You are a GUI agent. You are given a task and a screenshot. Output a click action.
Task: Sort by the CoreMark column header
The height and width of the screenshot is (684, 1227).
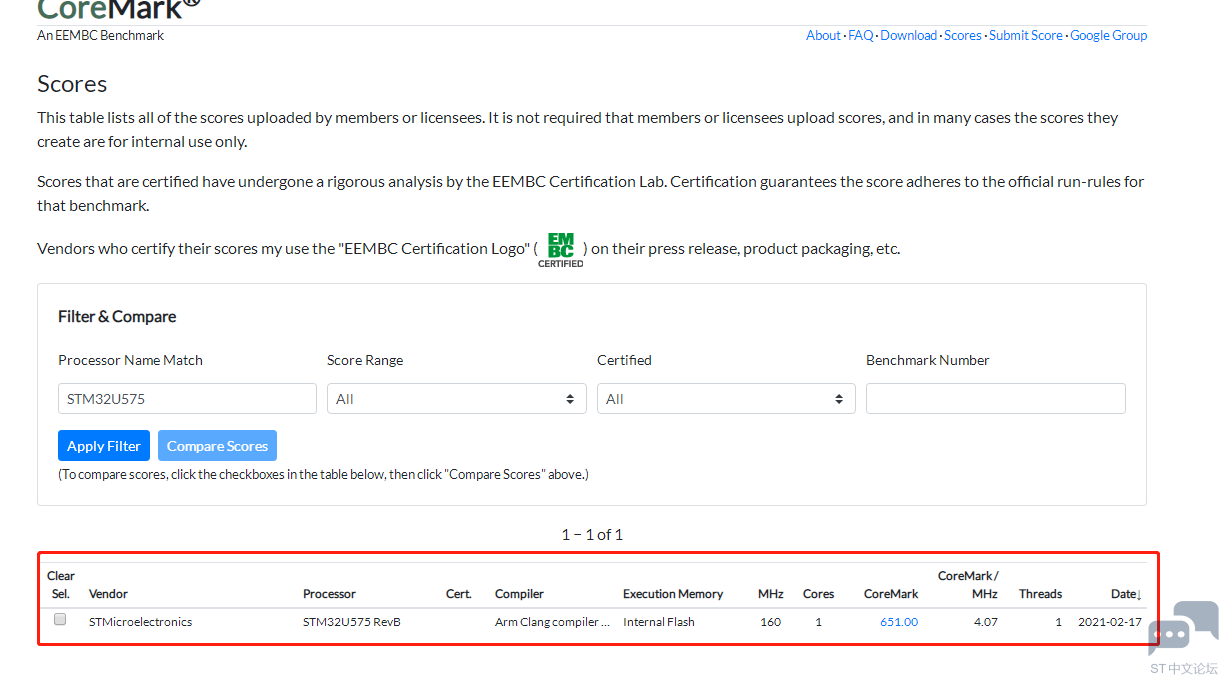[x=891, y=594]
